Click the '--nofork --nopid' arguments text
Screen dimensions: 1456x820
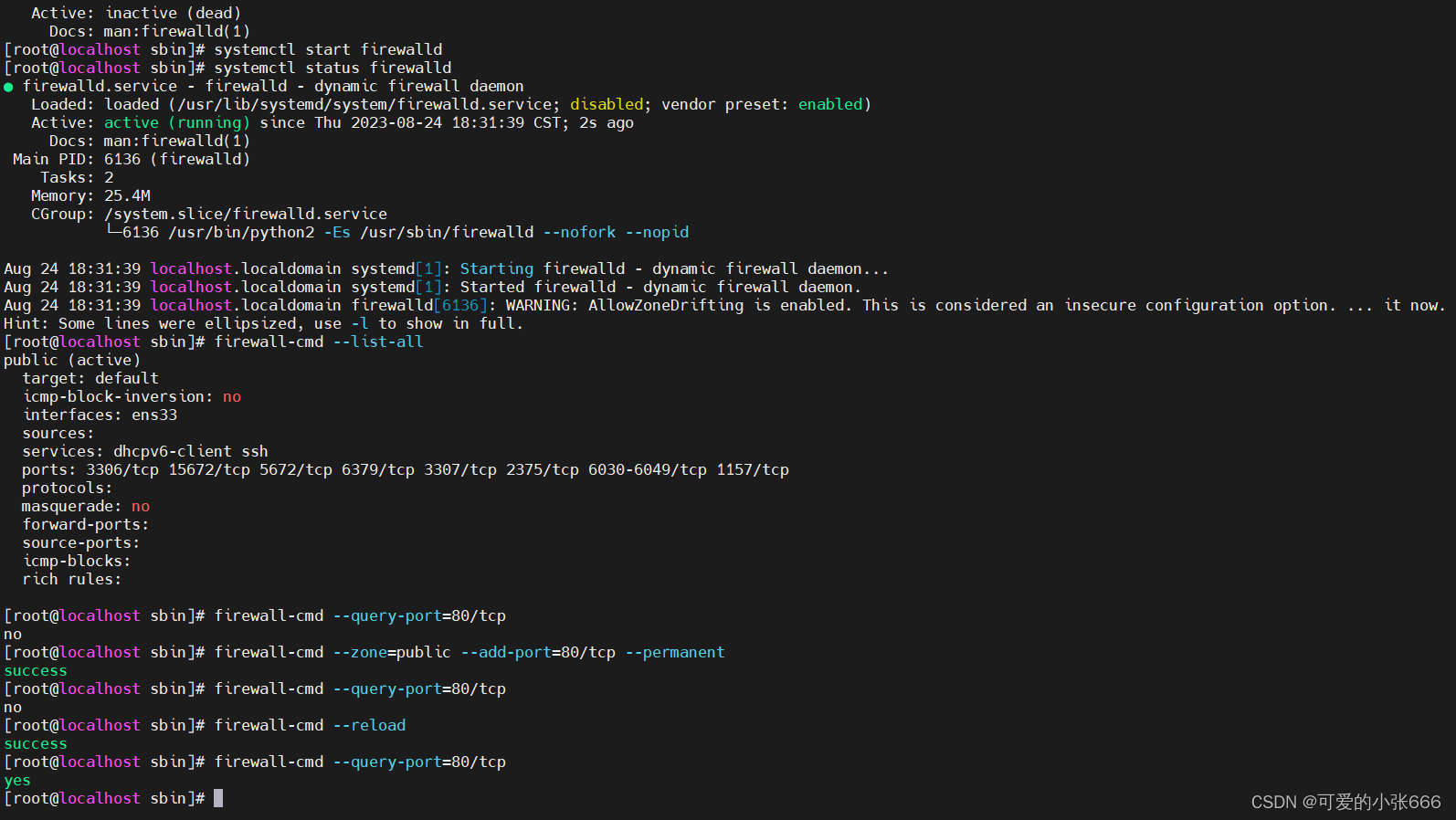click(x=616, y=232)
